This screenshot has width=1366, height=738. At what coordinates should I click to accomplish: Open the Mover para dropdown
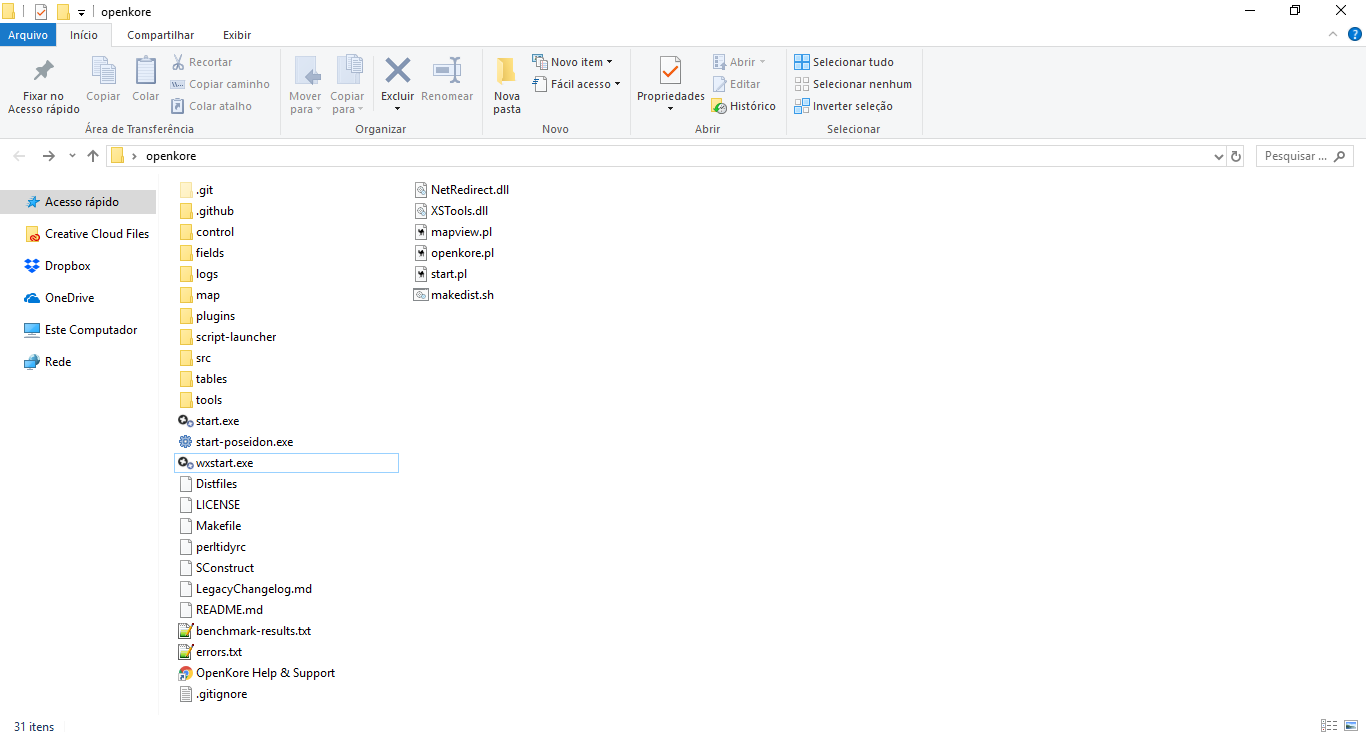(x=306, y=85)
